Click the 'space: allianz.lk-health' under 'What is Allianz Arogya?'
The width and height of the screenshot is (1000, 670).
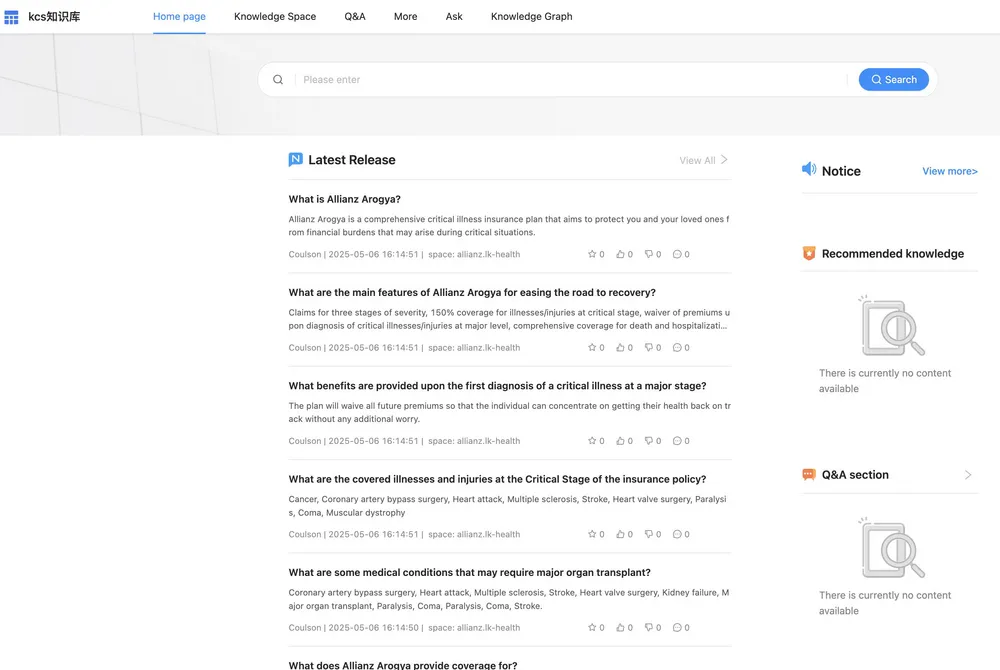pyautogui.click(x=474, y=254)
